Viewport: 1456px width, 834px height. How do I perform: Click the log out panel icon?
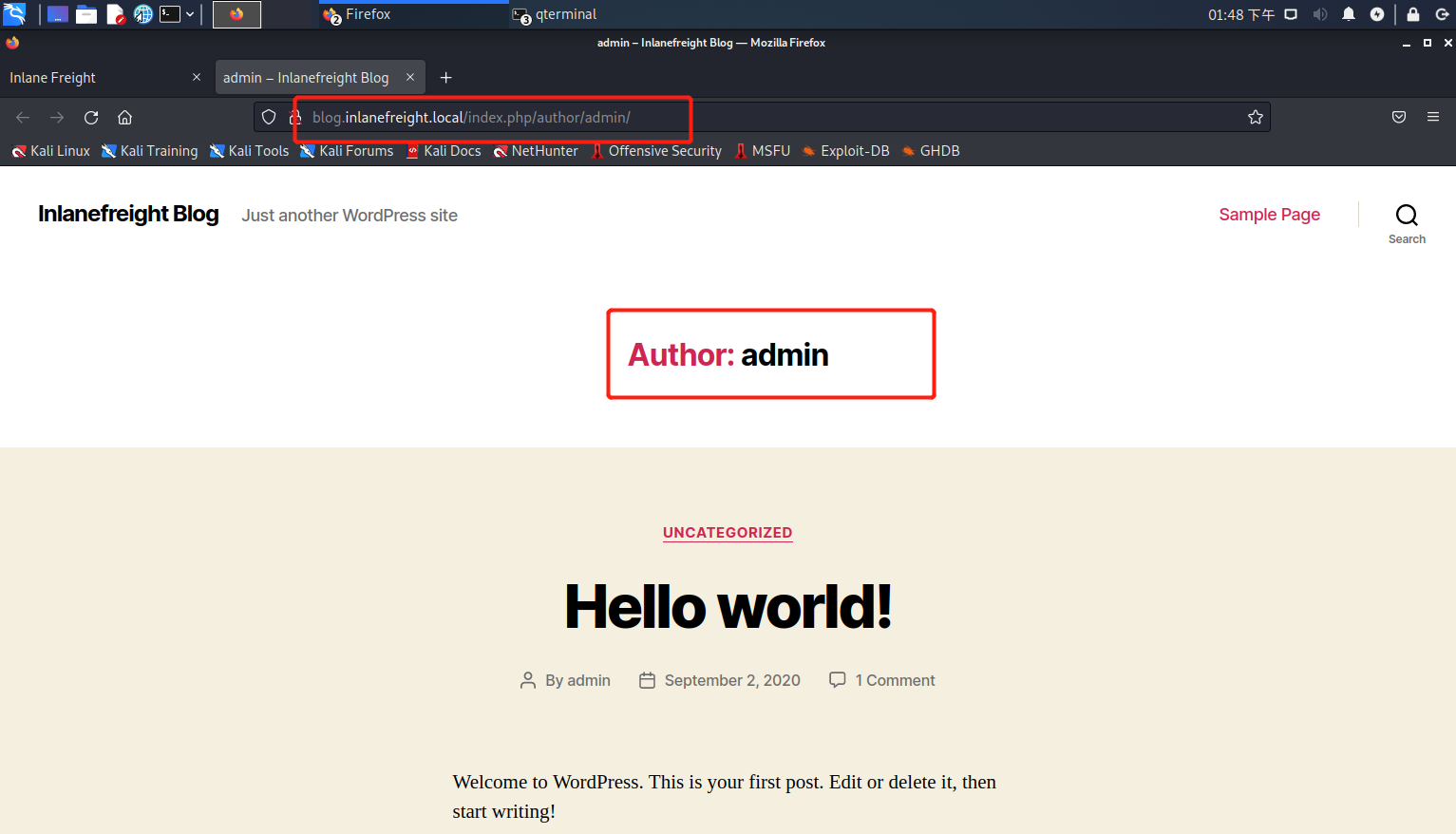point(1442,14)
